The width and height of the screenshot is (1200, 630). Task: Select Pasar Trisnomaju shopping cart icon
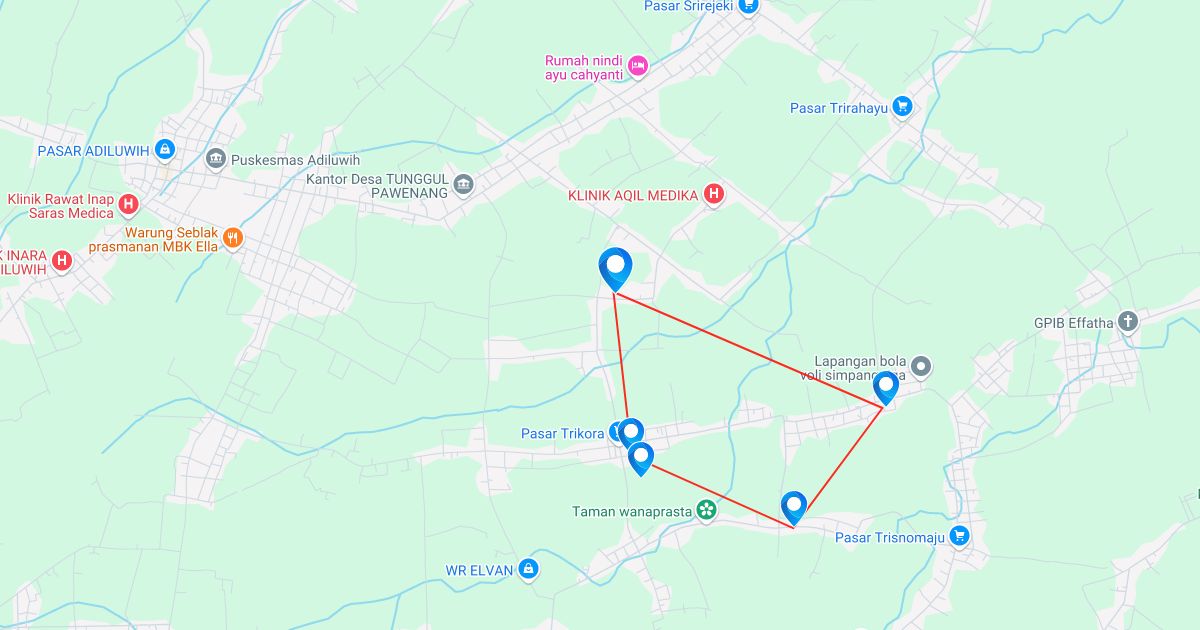[960, 537]
